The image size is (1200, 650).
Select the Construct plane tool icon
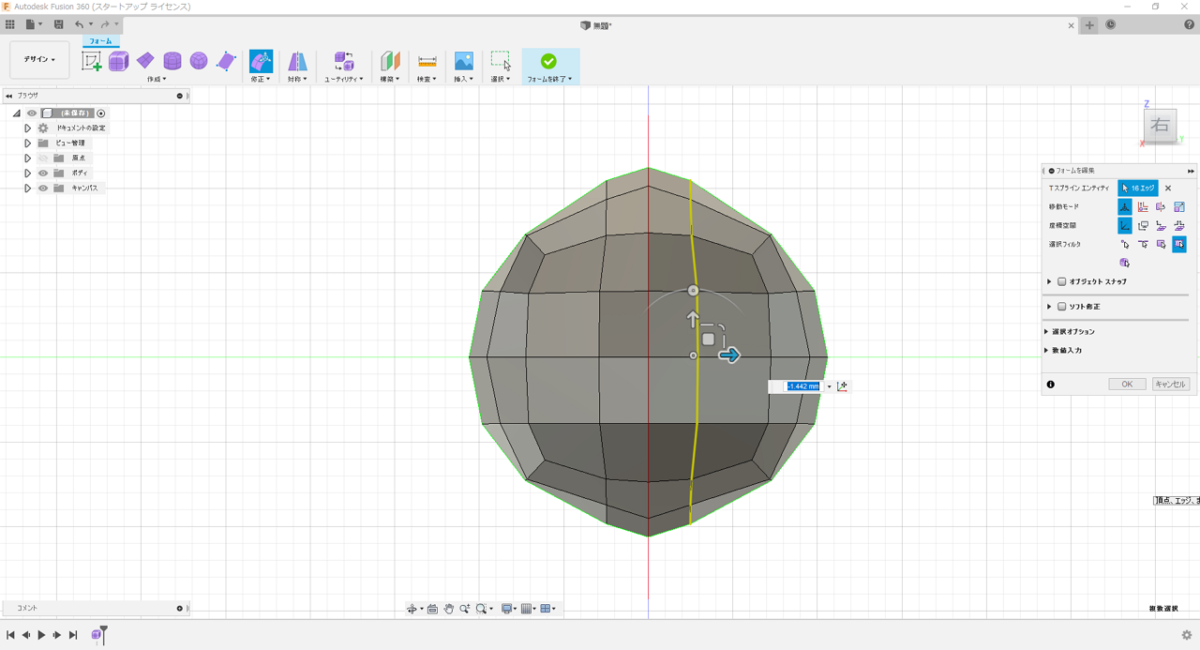point(390,61)
